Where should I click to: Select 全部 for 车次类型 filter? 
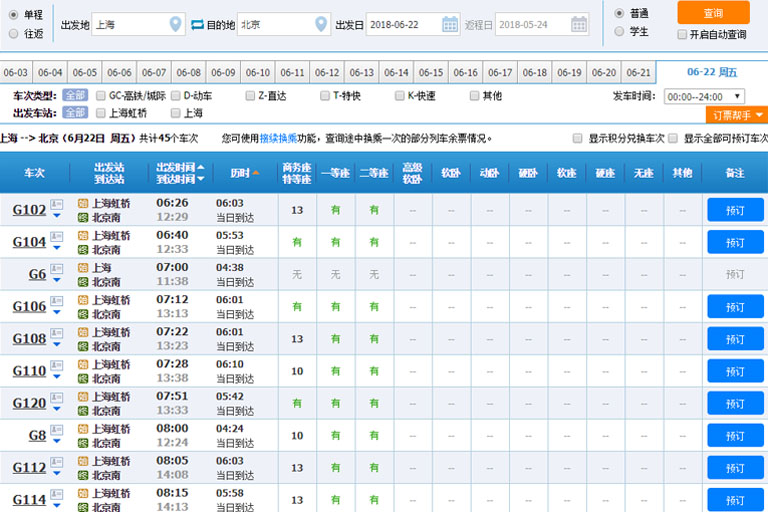click(75, 95)
